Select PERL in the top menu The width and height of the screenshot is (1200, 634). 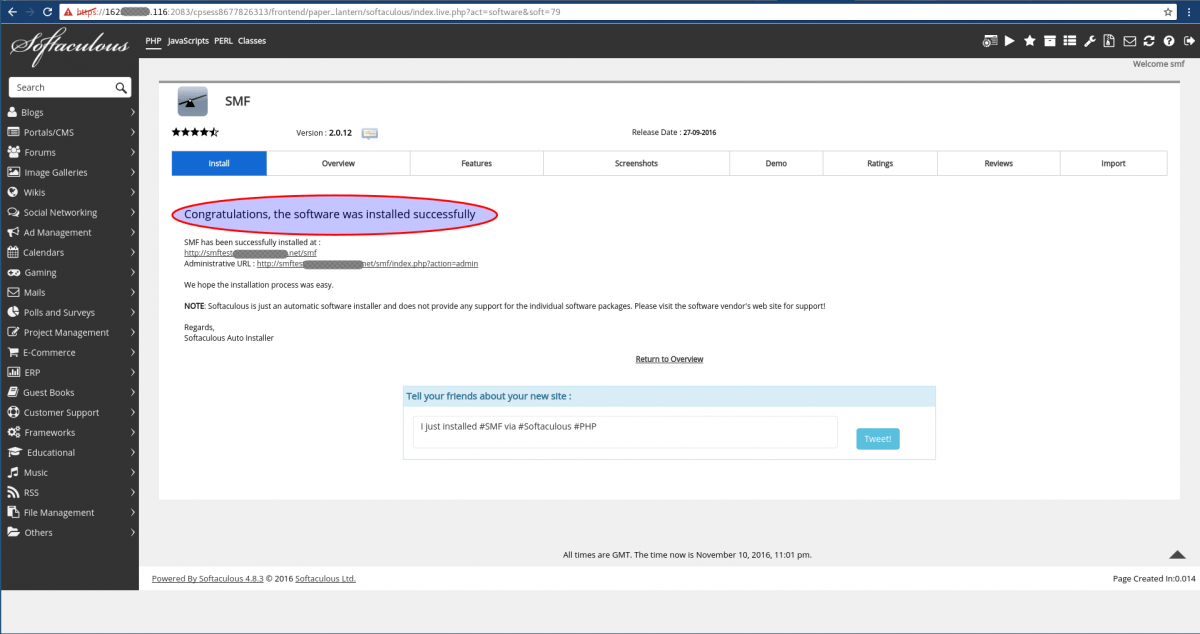pos(223,41)
